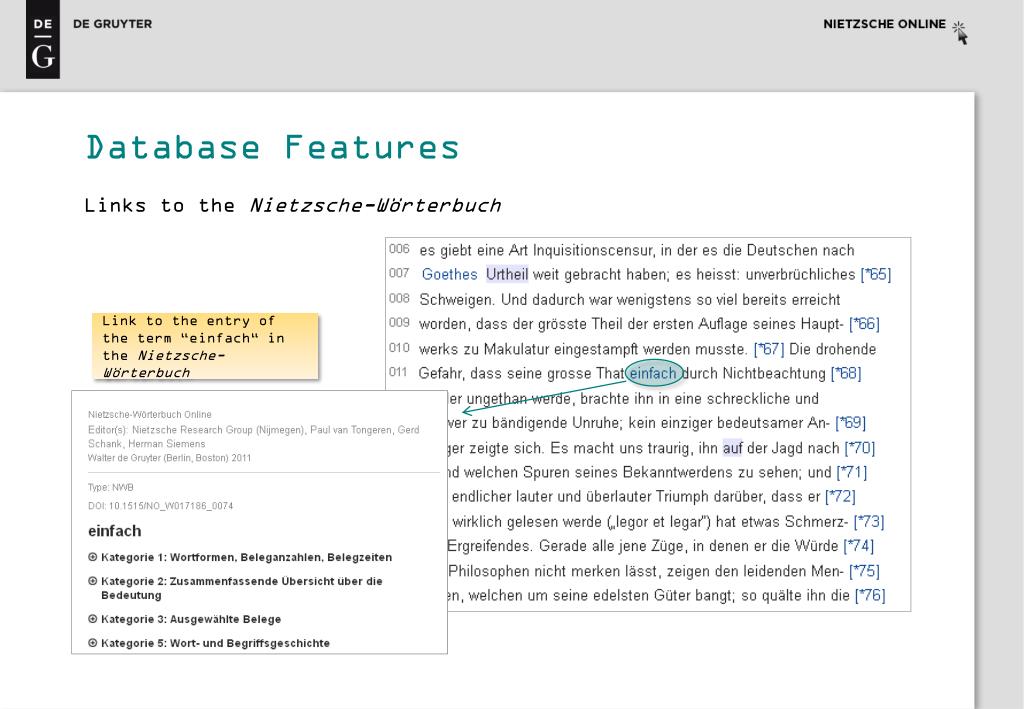Click line number 011
Image resolution: width=1024 pixels, height=709 pixels.
click(398, 373)
